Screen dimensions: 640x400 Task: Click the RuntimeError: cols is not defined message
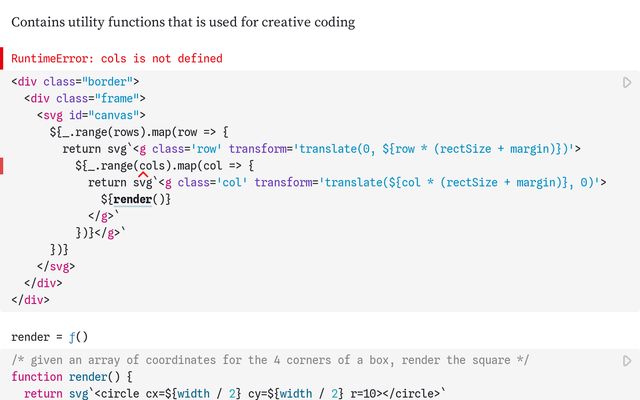click(117, 59)
